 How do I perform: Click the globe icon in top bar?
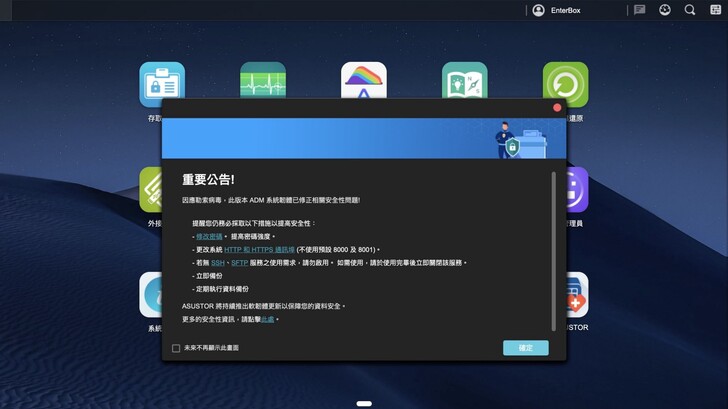(x=665, y=10)
